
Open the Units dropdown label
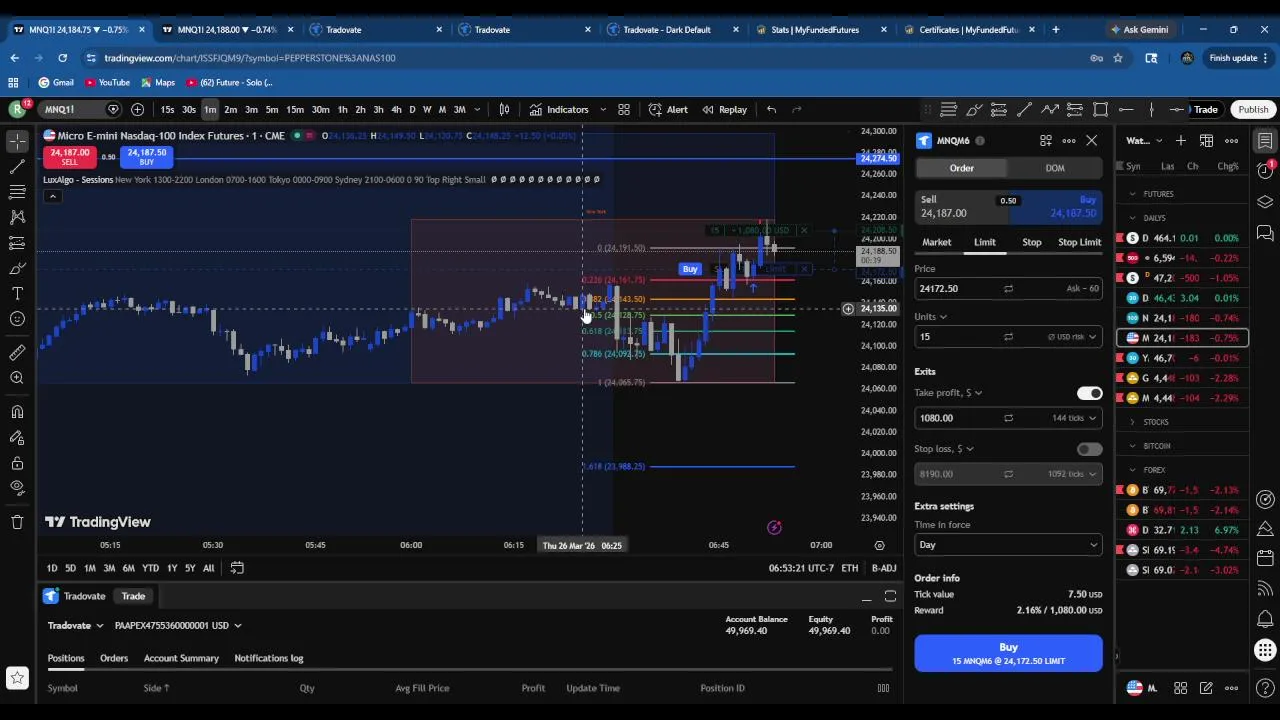930,317
